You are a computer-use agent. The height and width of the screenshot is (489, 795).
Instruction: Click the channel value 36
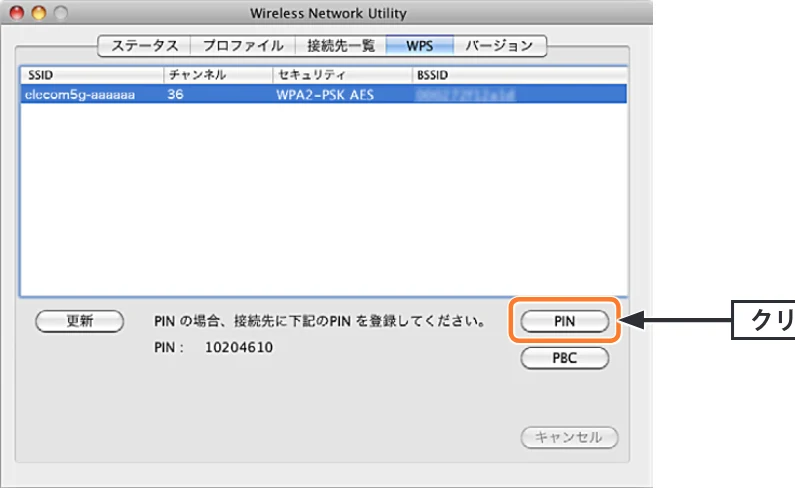coord(175,94)
